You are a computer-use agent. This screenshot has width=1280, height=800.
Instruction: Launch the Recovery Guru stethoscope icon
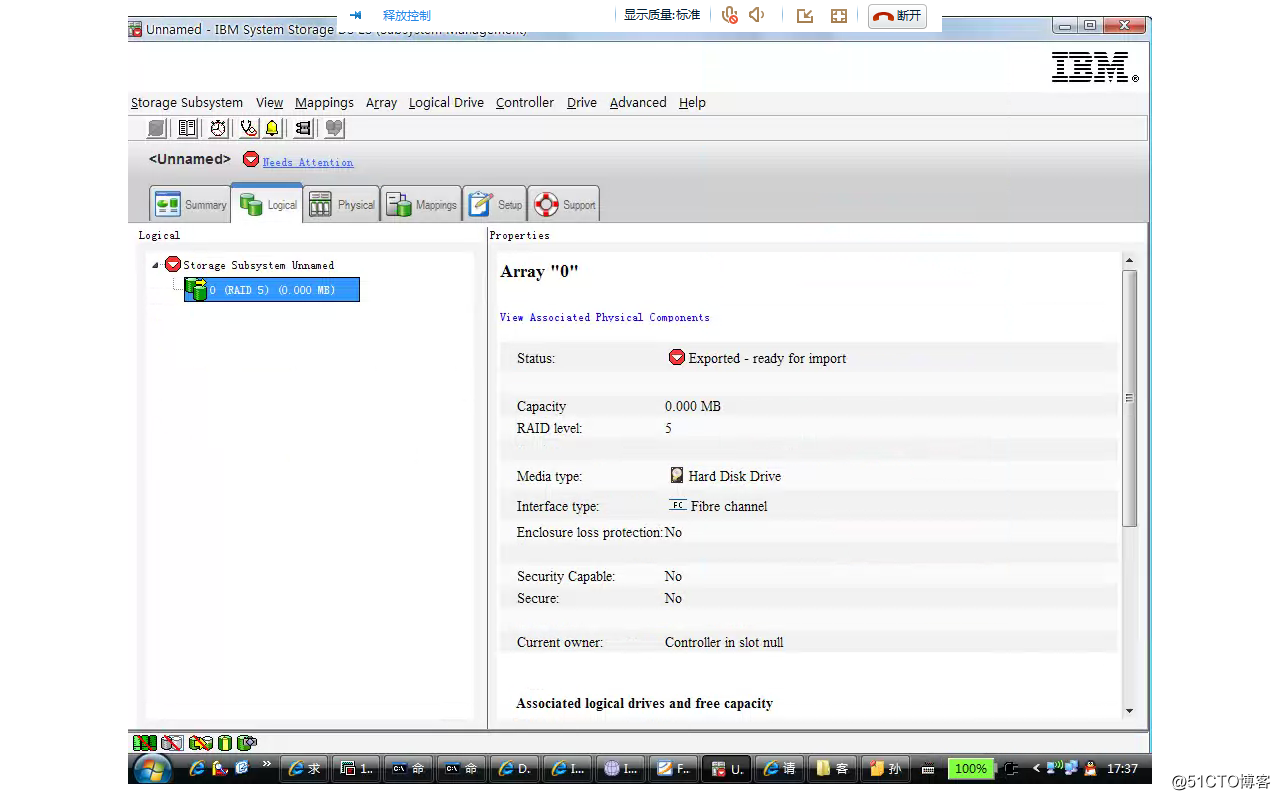pyautogui.click(x=247, y=128)
